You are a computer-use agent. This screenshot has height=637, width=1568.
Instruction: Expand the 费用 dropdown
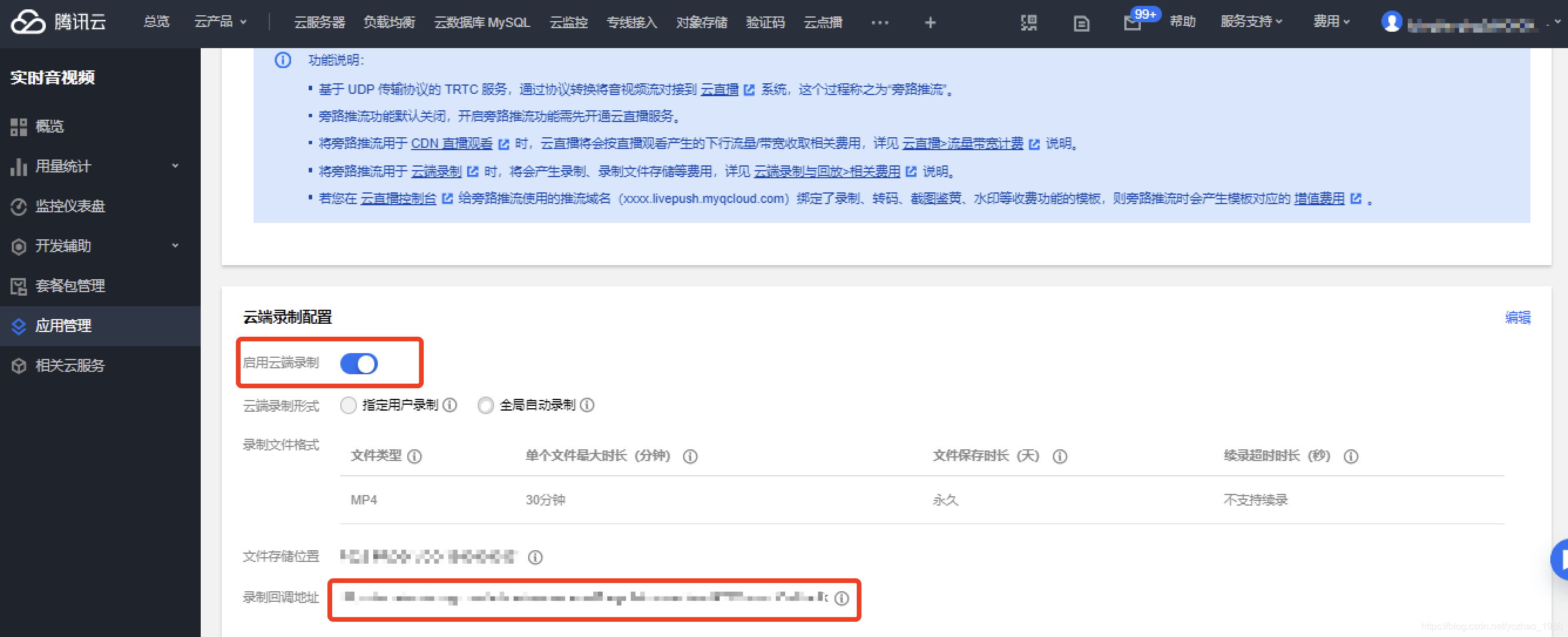pyautogui.click(x=1332, y=22)
